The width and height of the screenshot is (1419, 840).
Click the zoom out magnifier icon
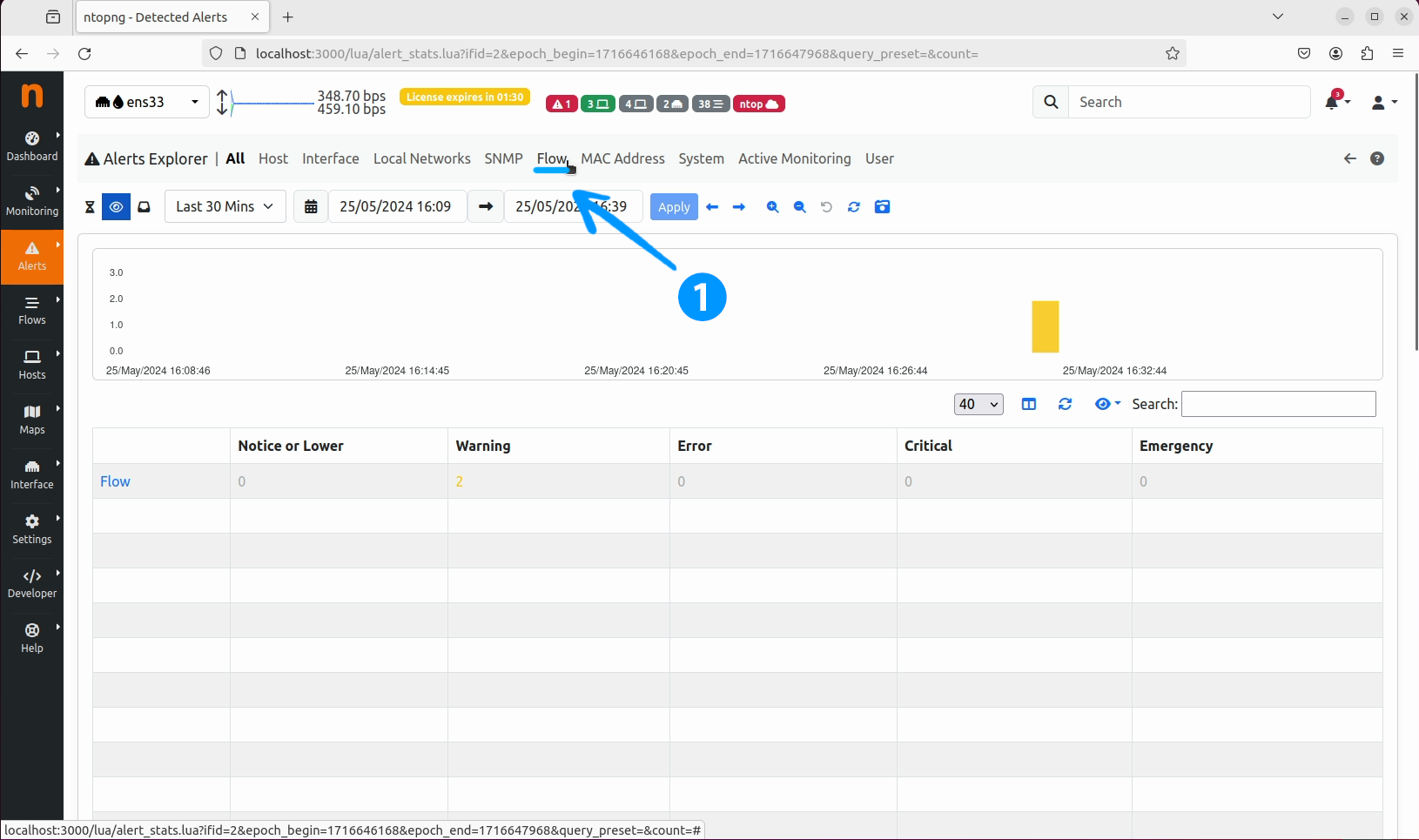coord(799,207)
